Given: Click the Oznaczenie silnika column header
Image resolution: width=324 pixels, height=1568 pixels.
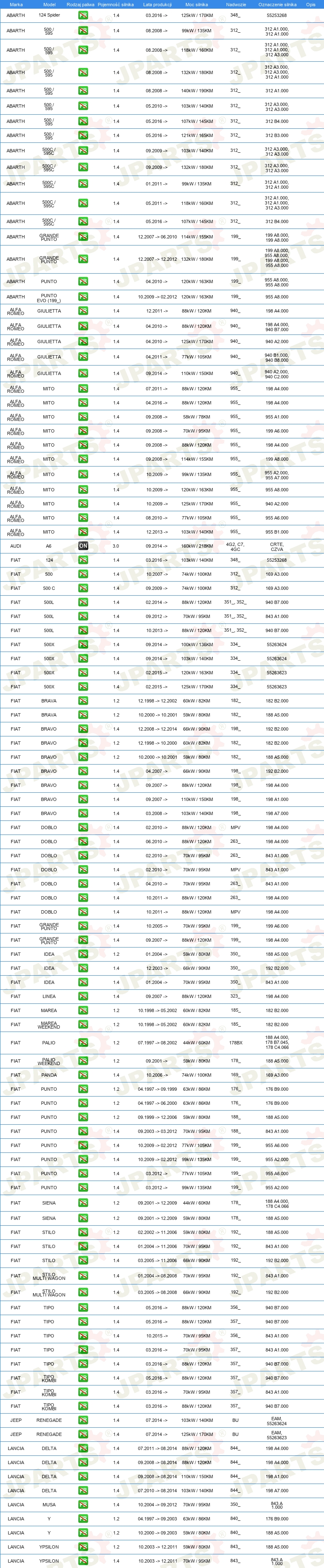Looking at the screenshot, I should 277,4.
